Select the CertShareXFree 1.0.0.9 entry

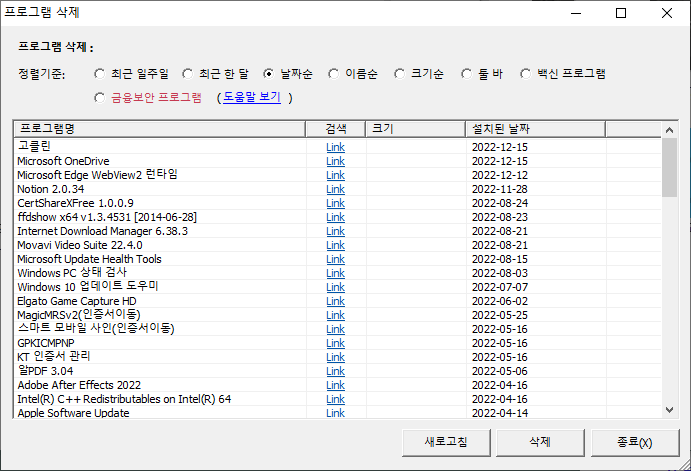click(x=338, y=203)
